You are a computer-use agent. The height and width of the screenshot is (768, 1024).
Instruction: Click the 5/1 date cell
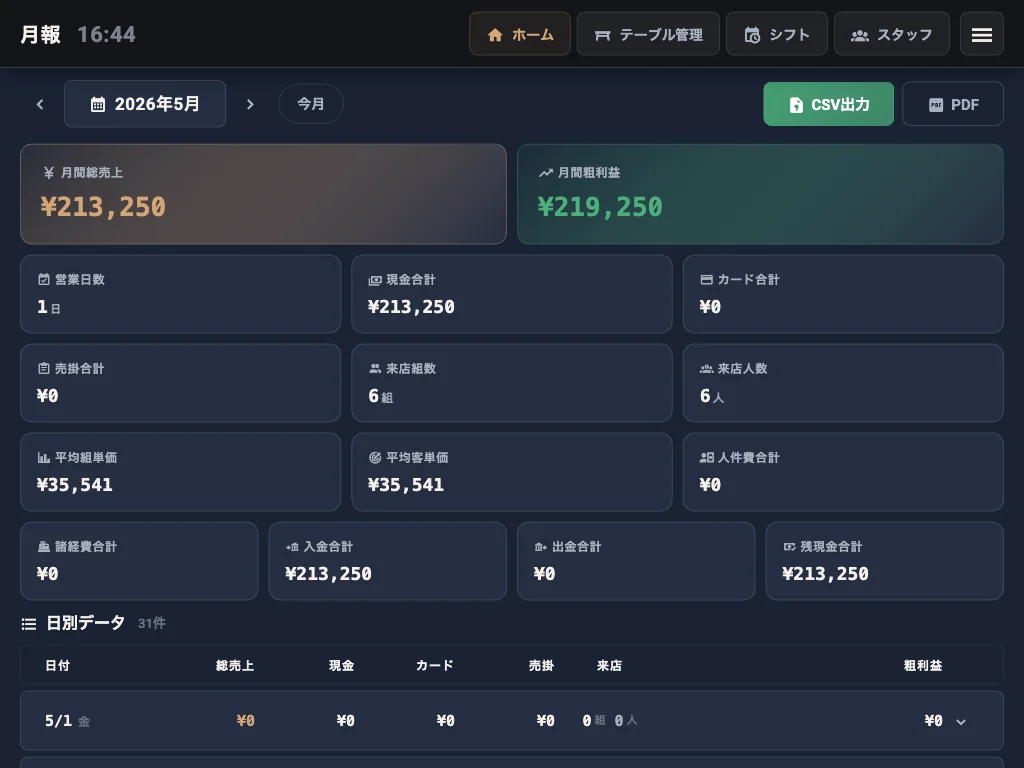pyautogui.click(x=67, y=721)
